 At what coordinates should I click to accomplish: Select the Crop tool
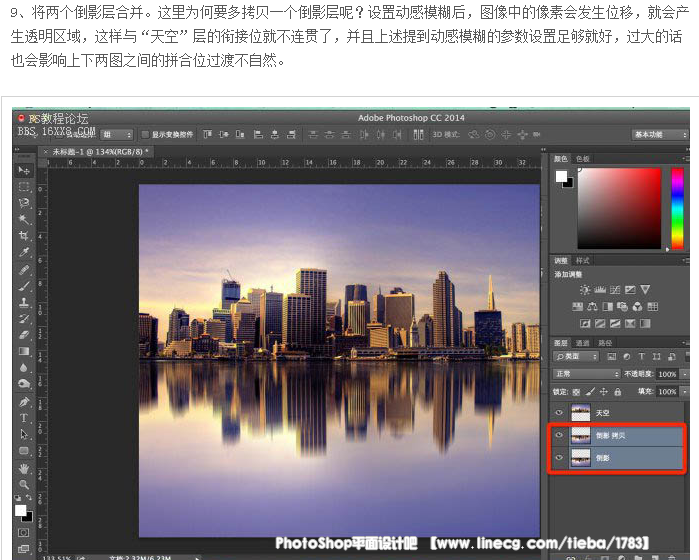click(24, 236)
